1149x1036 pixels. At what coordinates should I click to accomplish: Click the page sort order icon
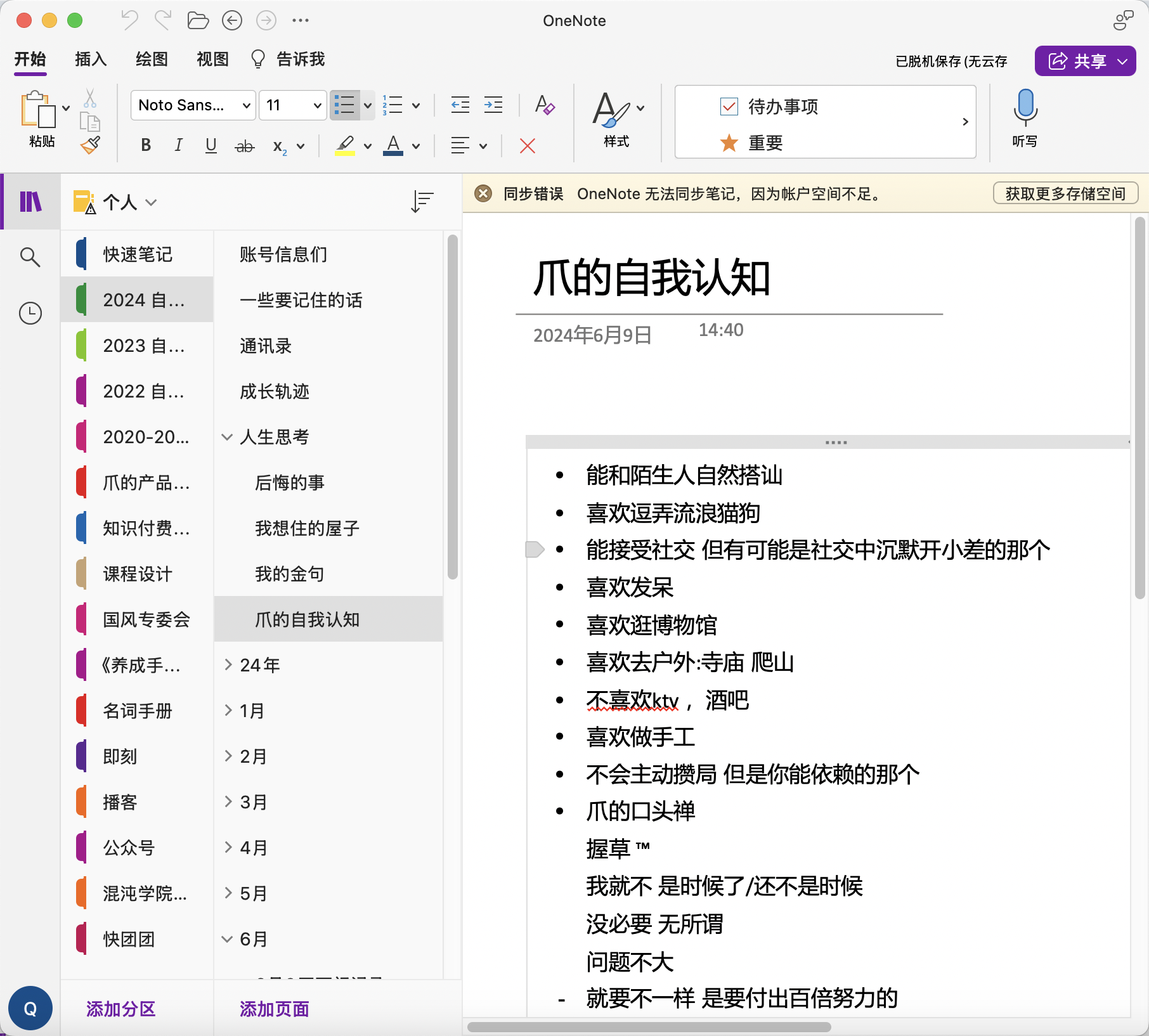coord(422,202)
